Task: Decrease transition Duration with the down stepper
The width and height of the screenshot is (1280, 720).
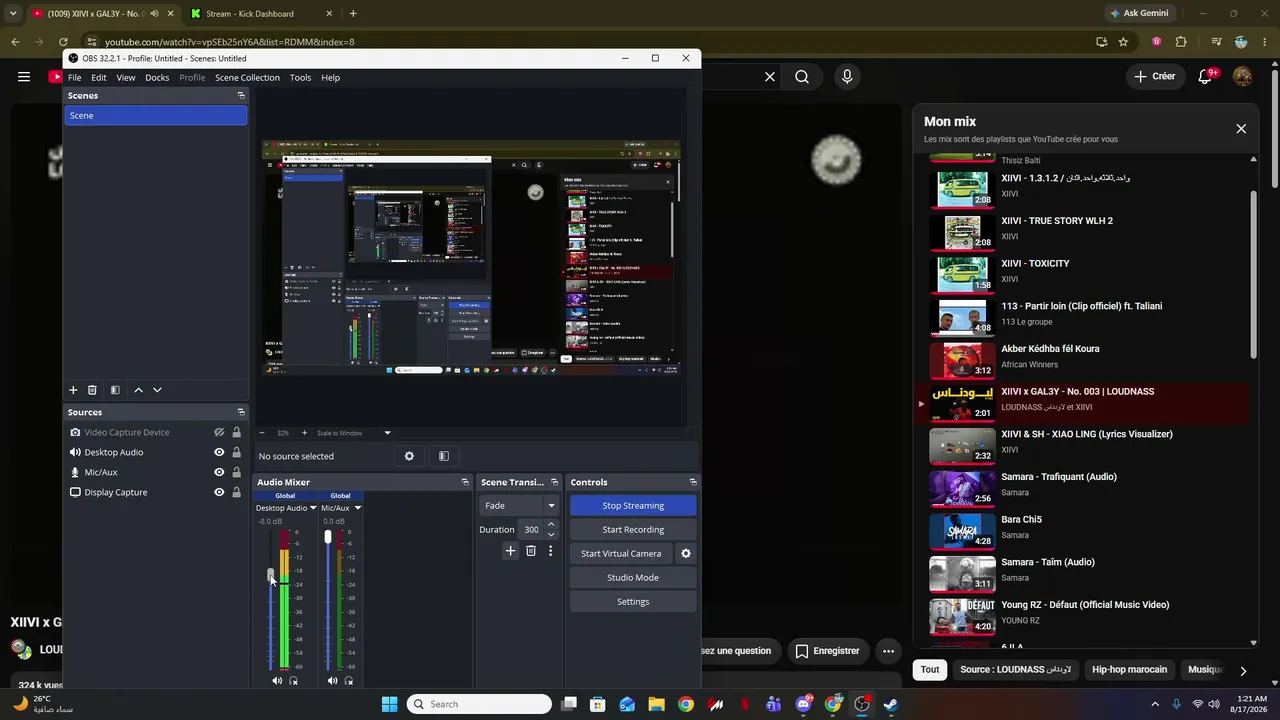Action: [x=551, y=534]
